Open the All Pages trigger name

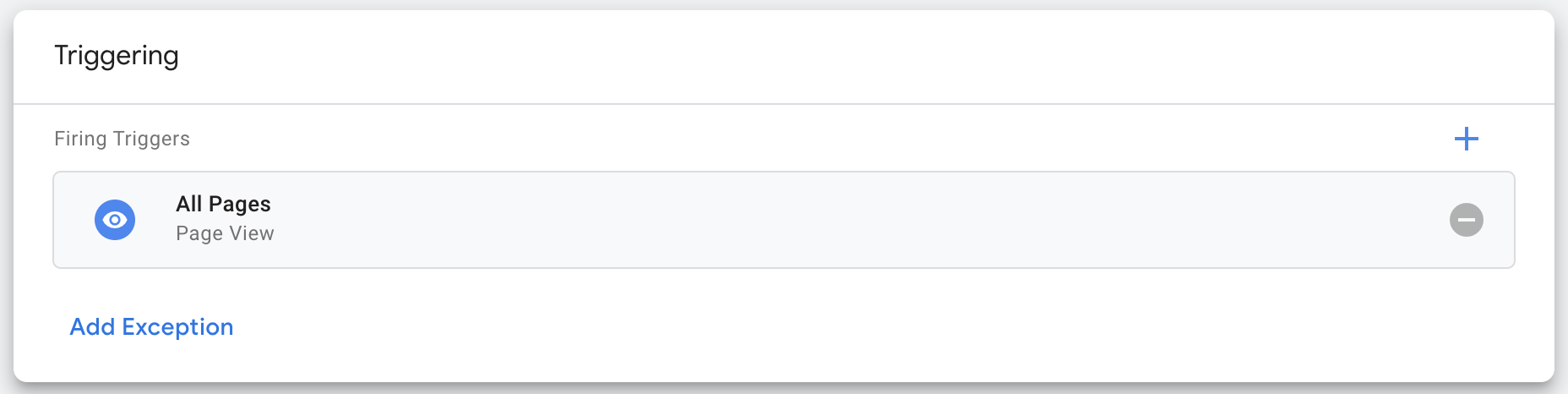(x=223, y=204)
